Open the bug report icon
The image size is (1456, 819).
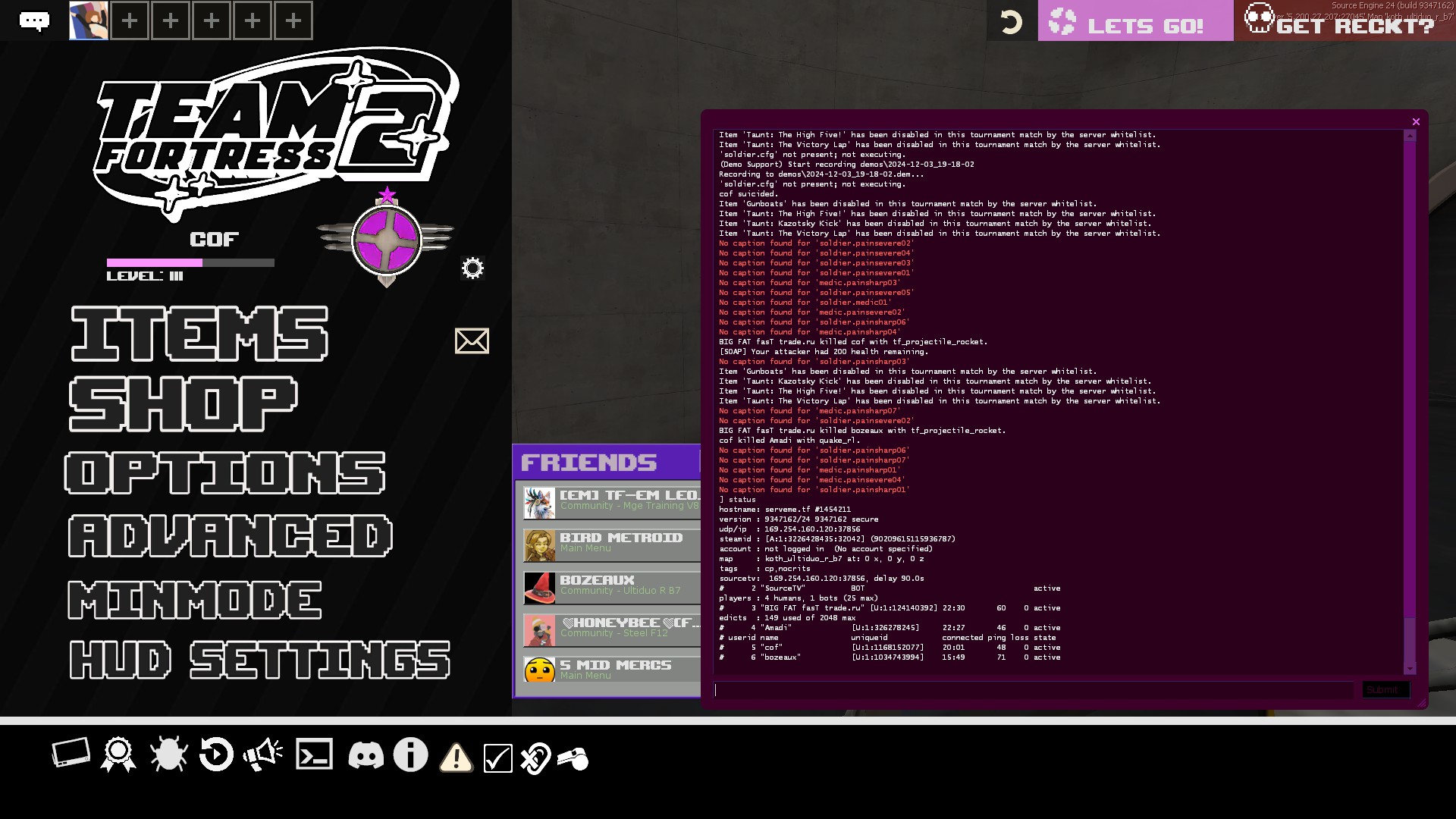[168, 755]
